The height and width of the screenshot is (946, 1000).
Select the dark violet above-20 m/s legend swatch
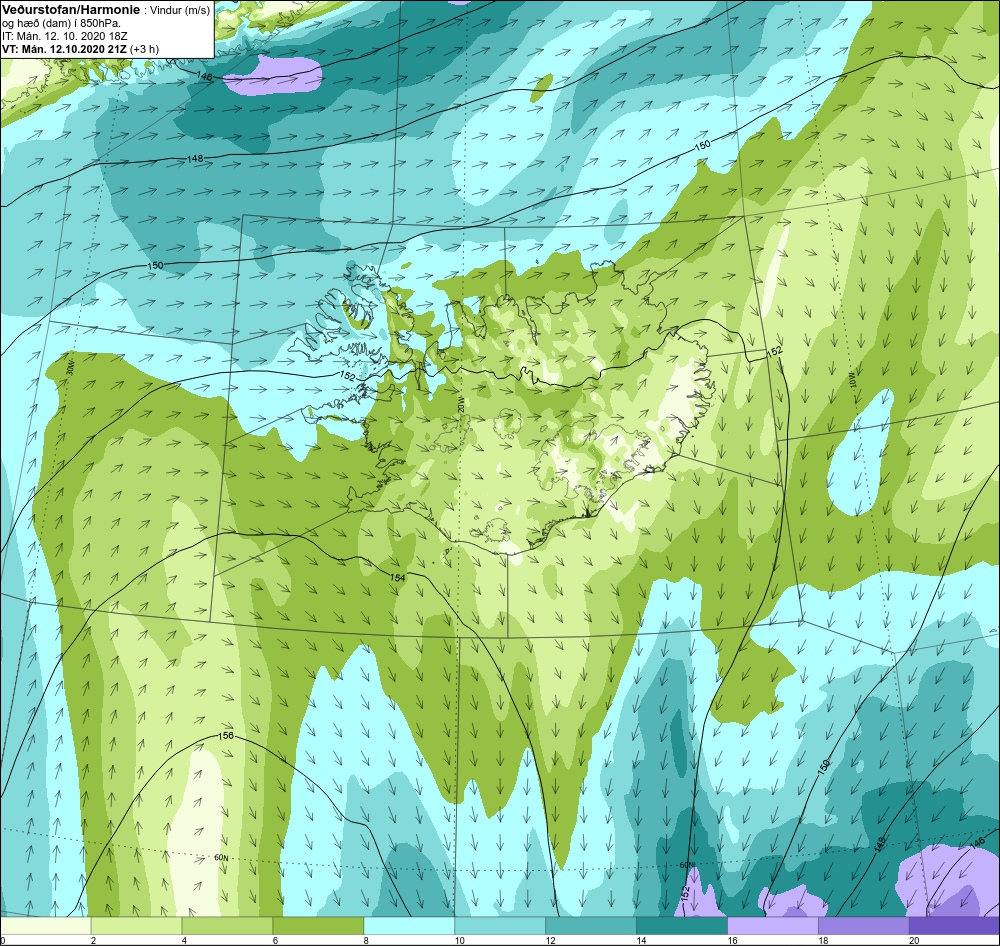(954, 926)
